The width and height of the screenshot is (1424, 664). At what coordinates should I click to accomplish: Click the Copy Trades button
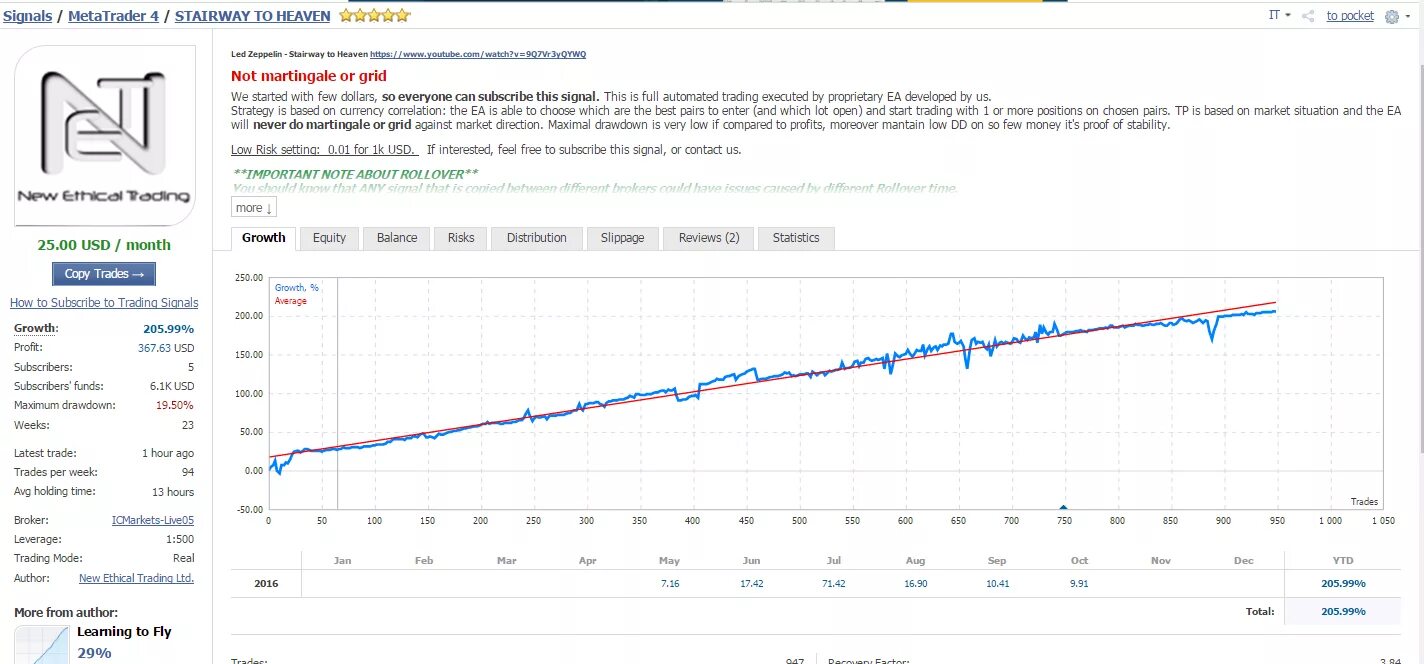[x=104, y=274]
